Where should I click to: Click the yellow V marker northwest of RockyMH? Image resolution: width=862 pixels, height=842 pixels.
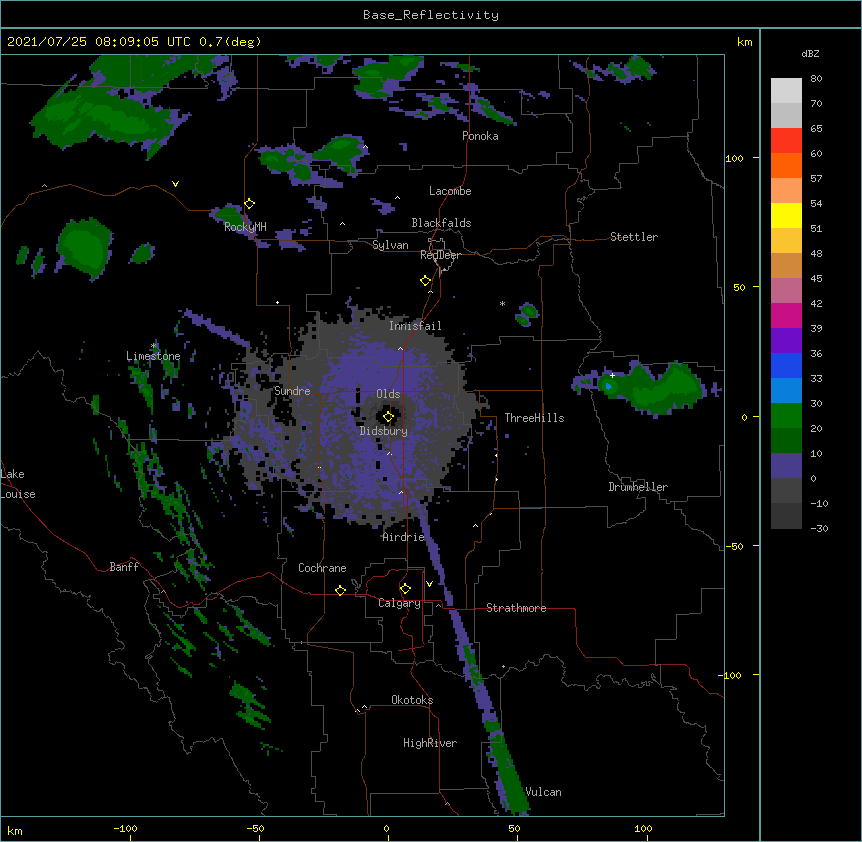point(175,184)
